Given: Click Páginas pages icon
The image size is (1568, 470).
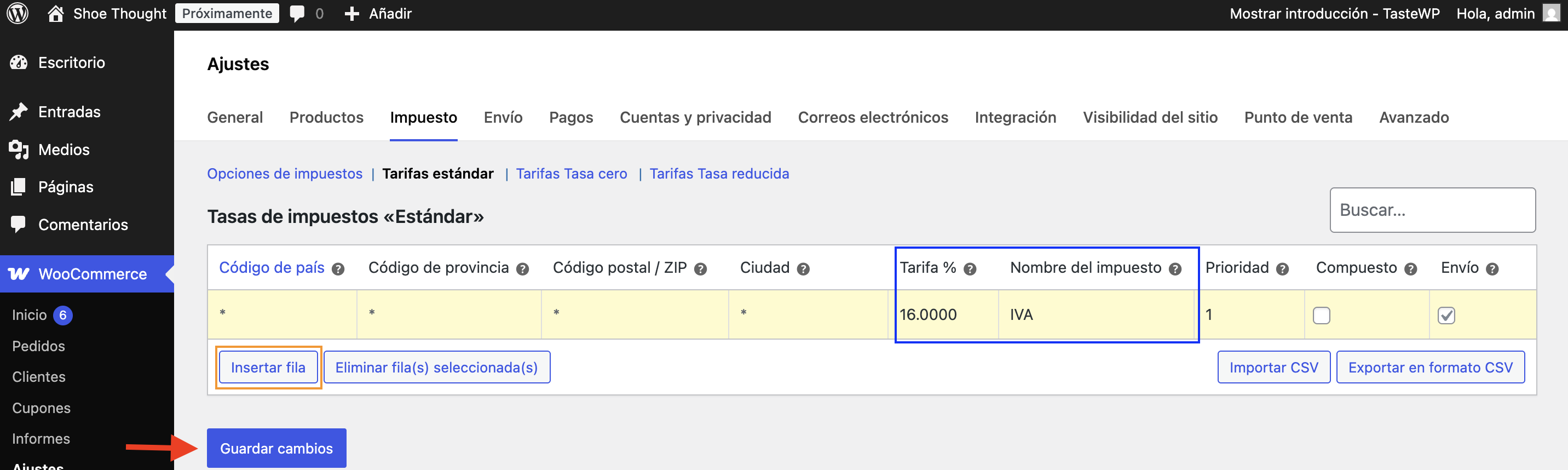Looking at the screenshot, I should click(x=19, y=187).
